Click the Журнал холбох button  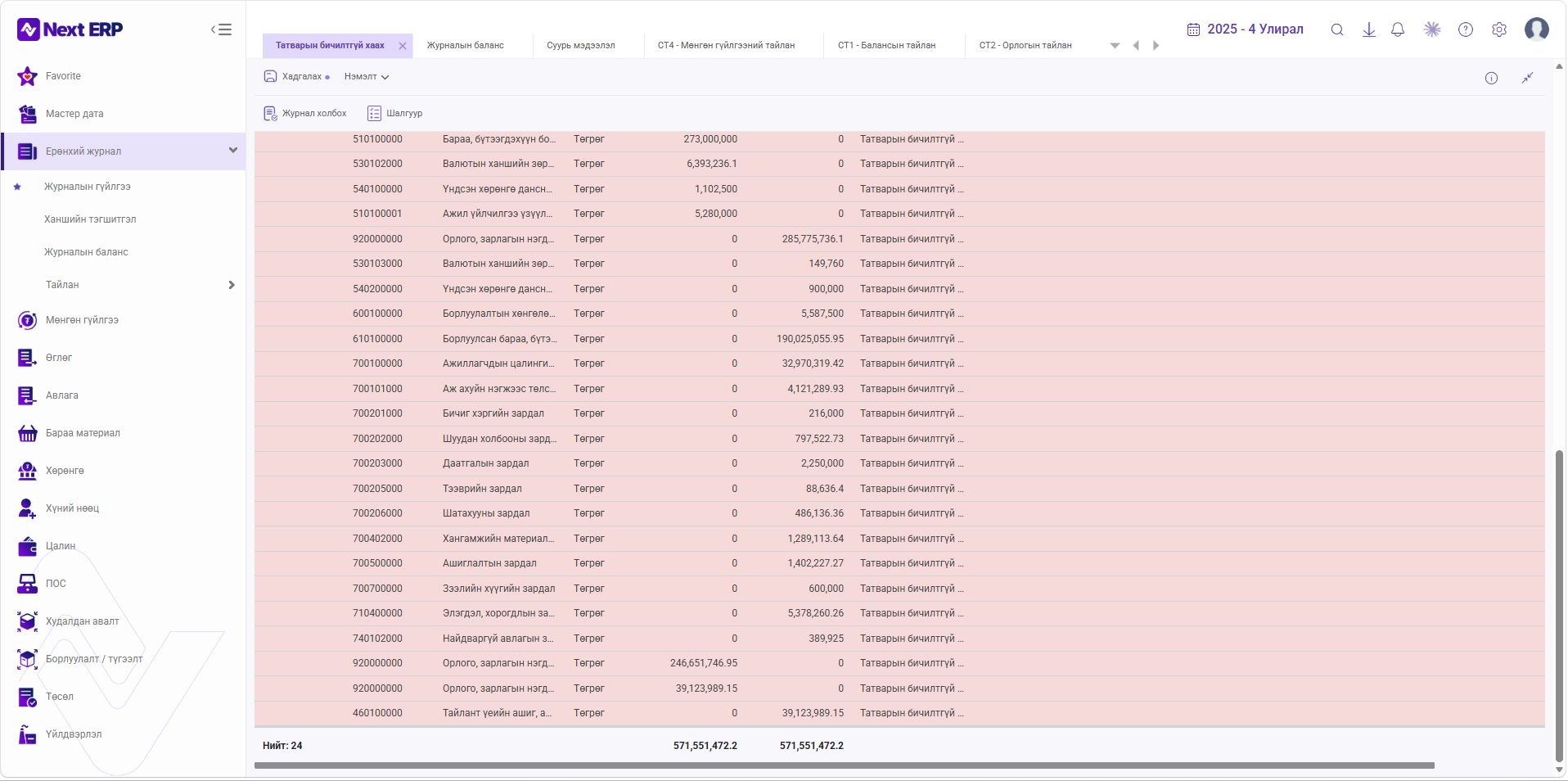coord(305,114)
